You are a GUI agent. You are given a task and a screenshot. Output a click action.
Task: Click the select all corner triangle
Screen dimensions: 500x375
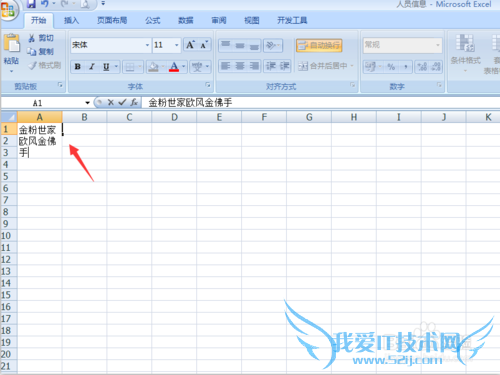point(9,117)
